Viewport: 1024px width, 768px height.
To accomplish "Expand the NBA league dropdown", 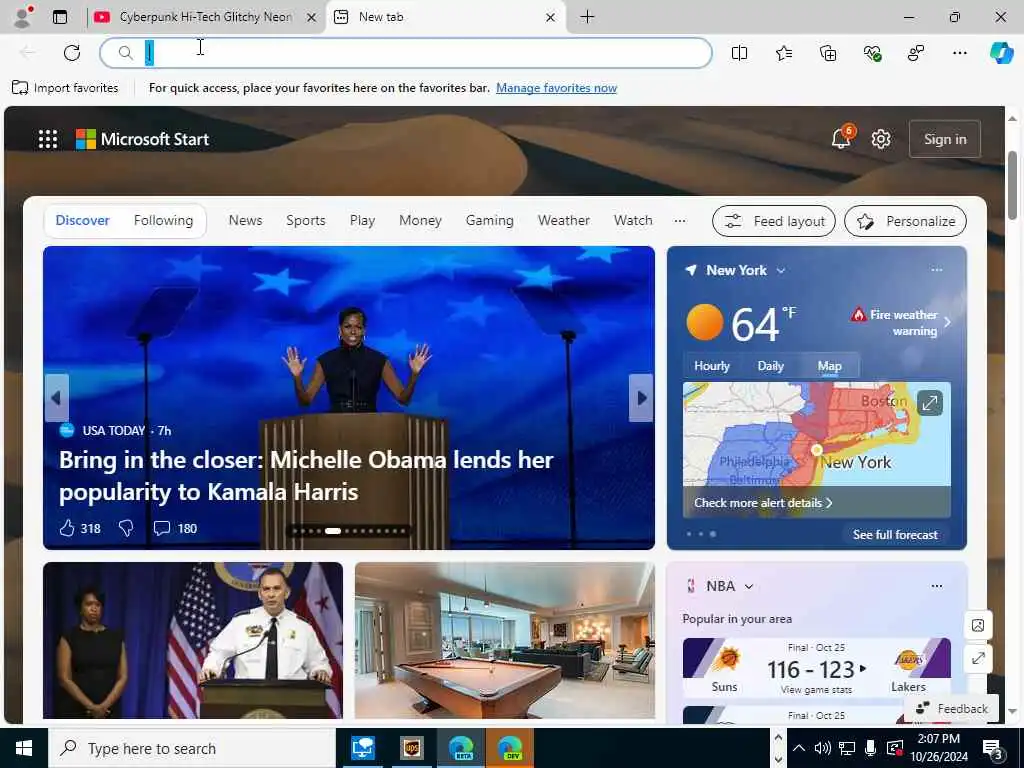I will coord(749,586).
